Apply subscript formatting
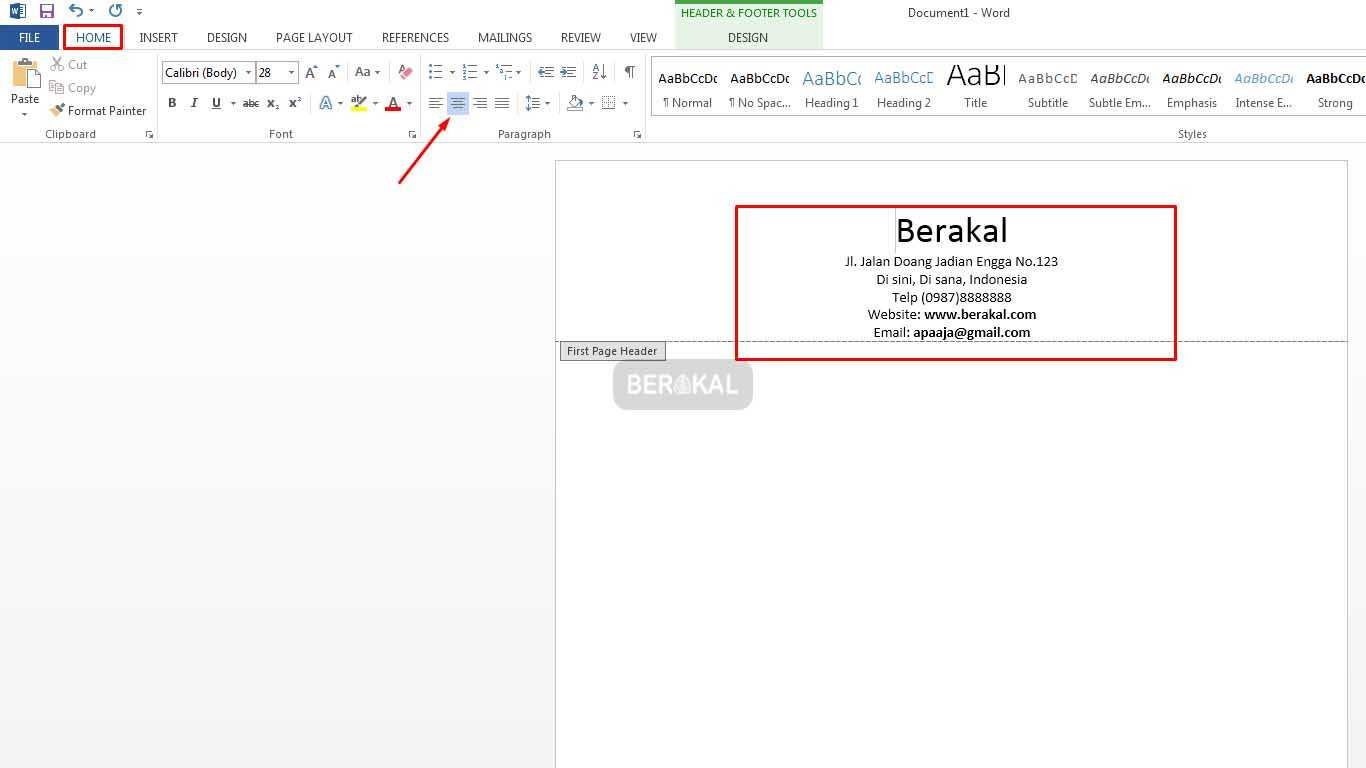 coord(273,103)
